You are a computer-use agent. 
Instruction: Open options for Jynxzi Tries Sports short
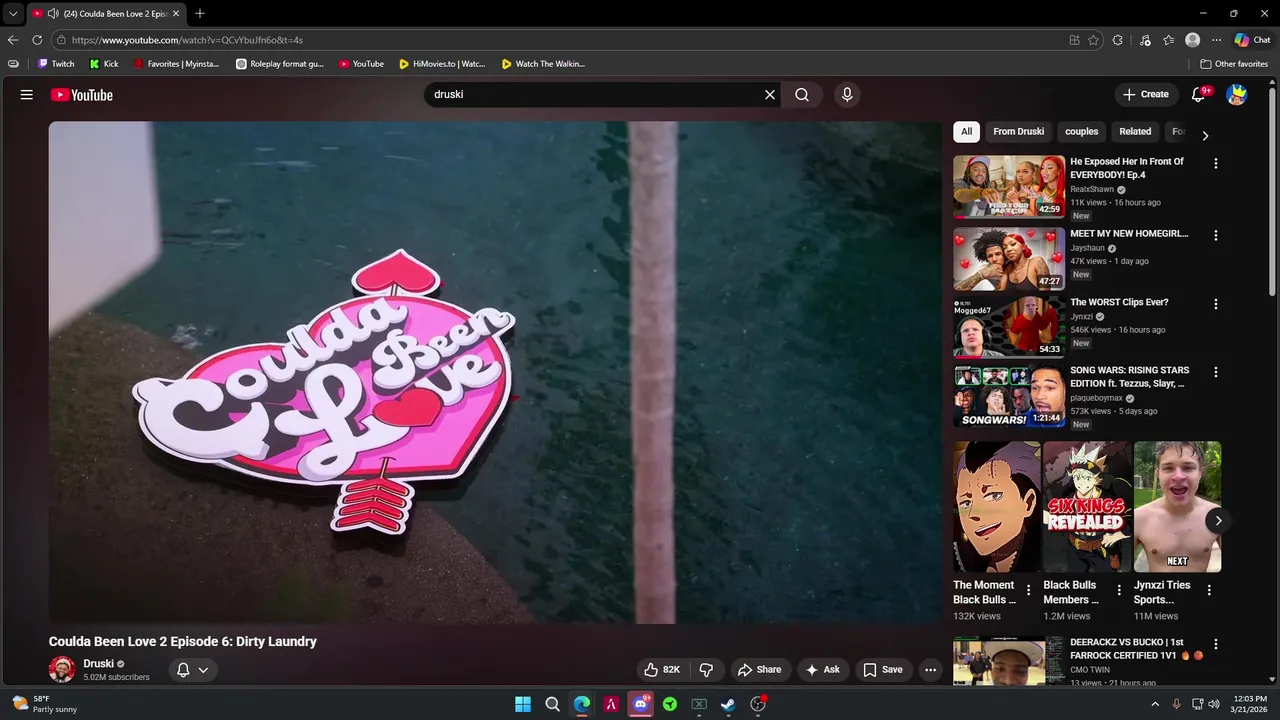(1209, 590)
